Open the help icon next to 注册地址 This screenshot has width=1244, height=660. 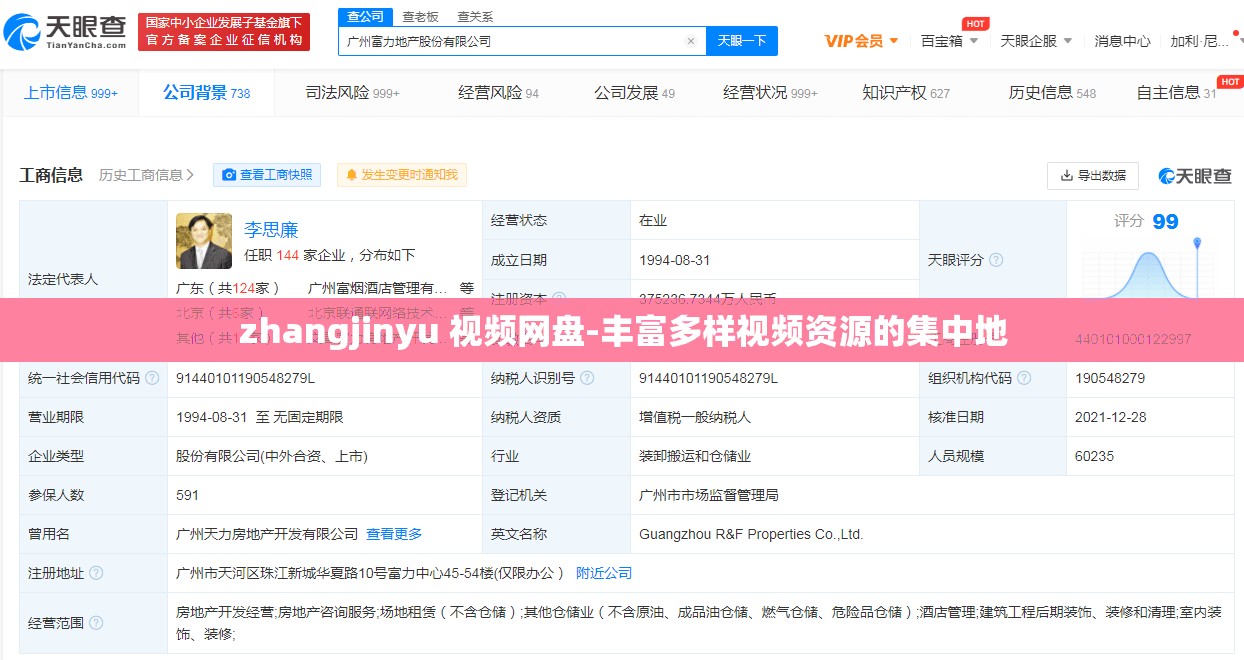[96, 573]
